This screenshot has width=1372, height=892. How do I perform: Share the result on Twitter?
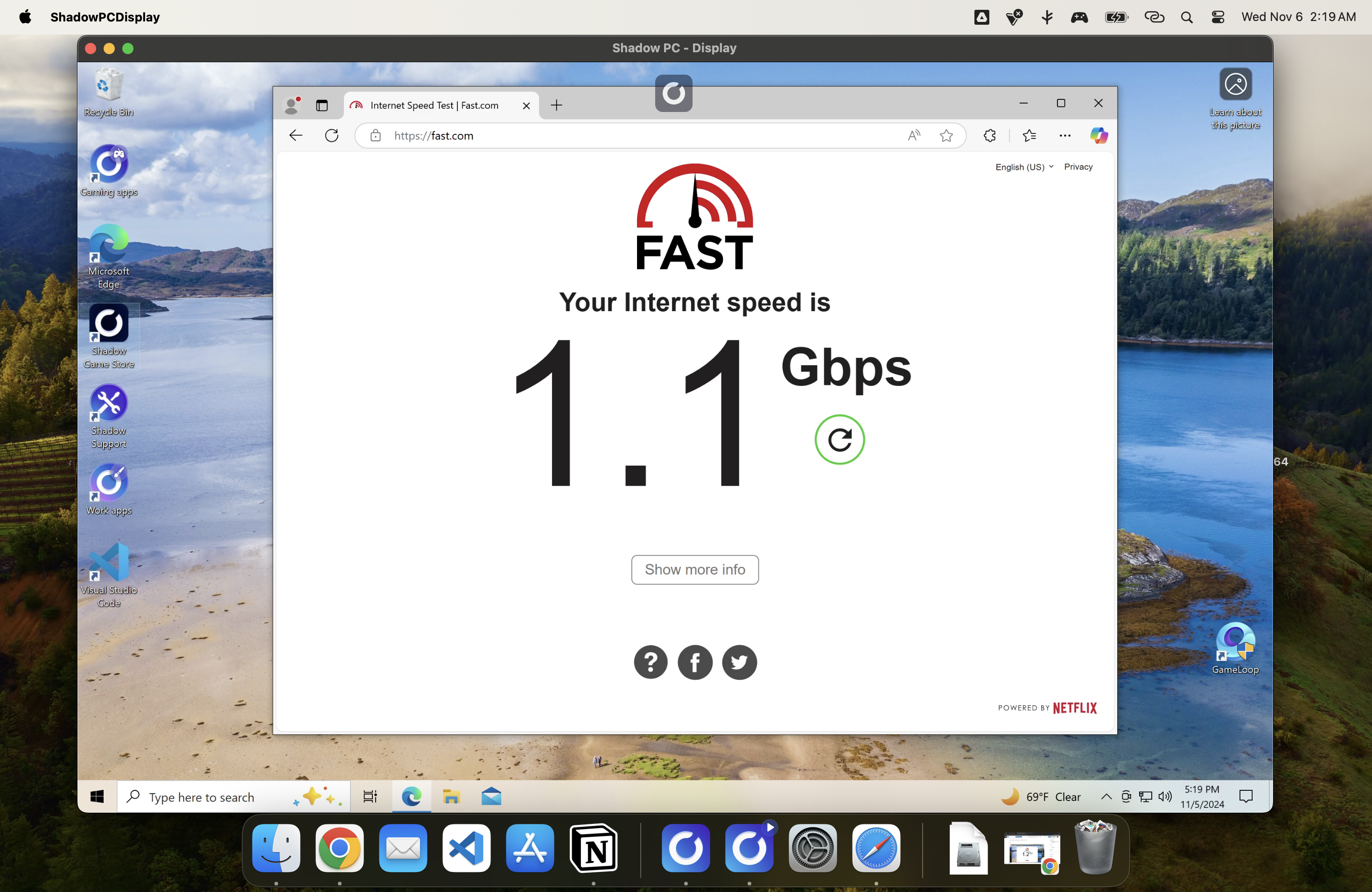740,662
